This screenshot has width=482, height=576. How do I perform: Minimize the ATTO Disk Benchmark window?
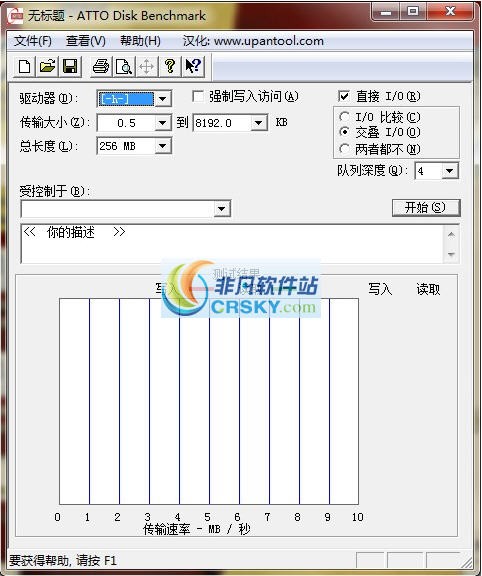tap(386, 12)
